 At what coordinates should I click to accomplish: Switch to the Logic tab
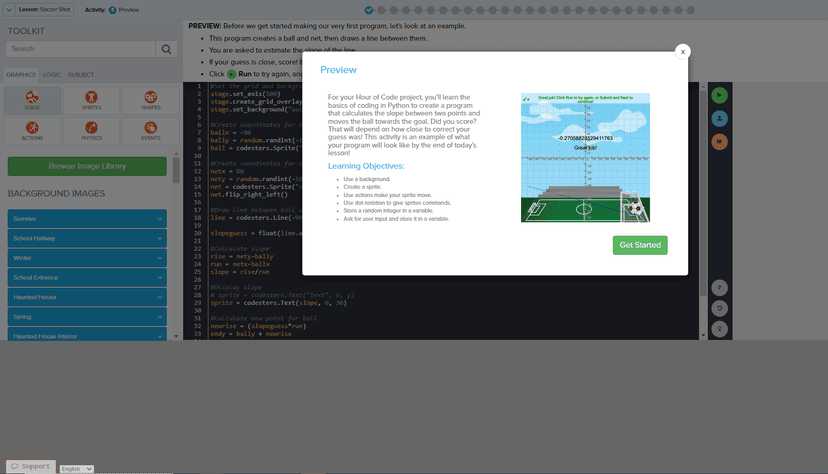[52, 75]
